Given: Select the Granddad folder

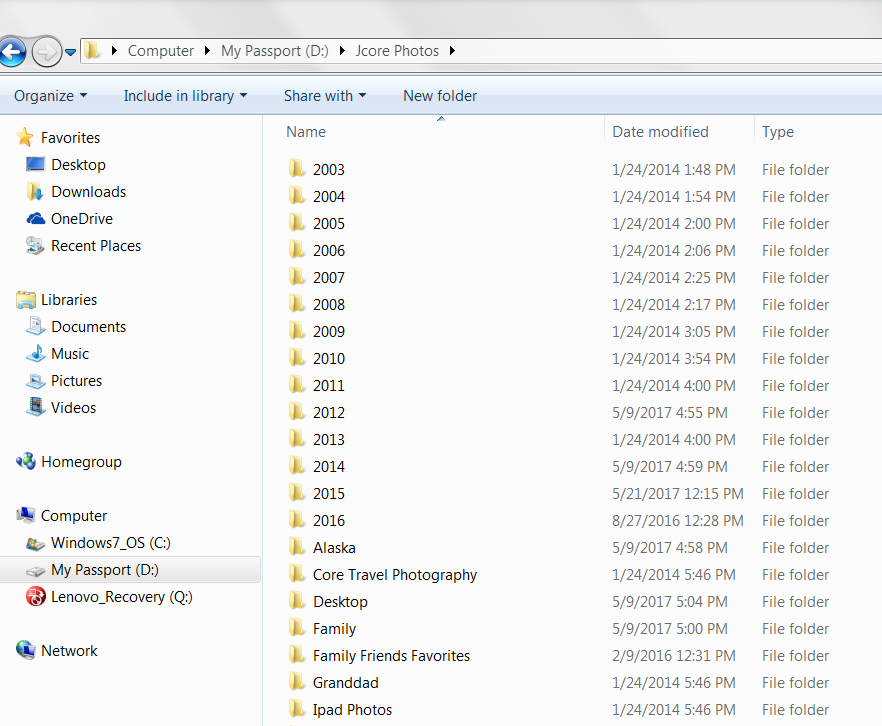Looking at the screenshot, I should 345,683.
